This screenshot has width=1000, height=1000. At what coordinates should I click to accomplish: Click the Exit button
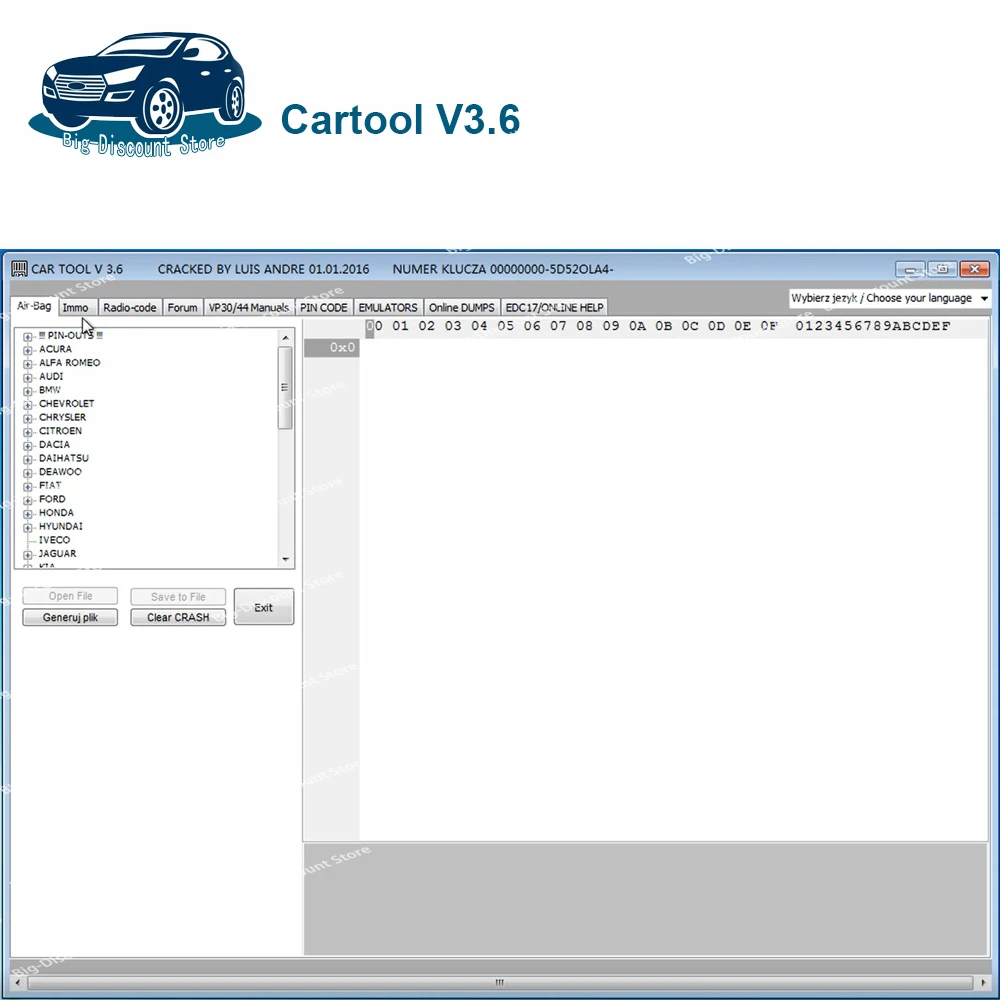click(263, 607)
